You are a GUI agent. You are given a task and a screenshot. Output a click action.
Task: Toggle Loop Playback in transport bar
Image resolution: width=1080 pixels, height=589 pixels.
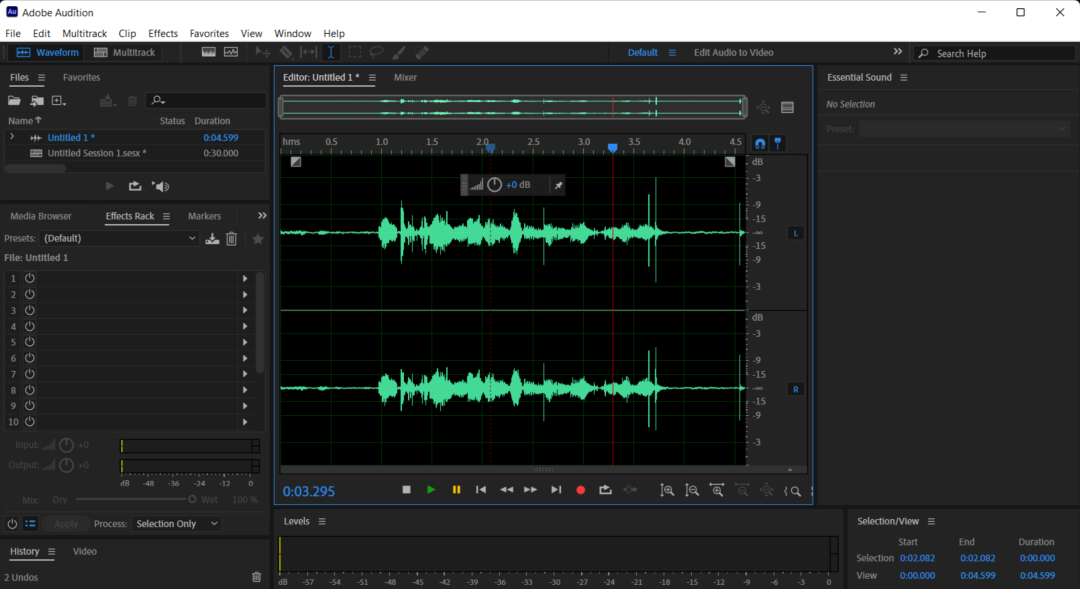point(605,490)
